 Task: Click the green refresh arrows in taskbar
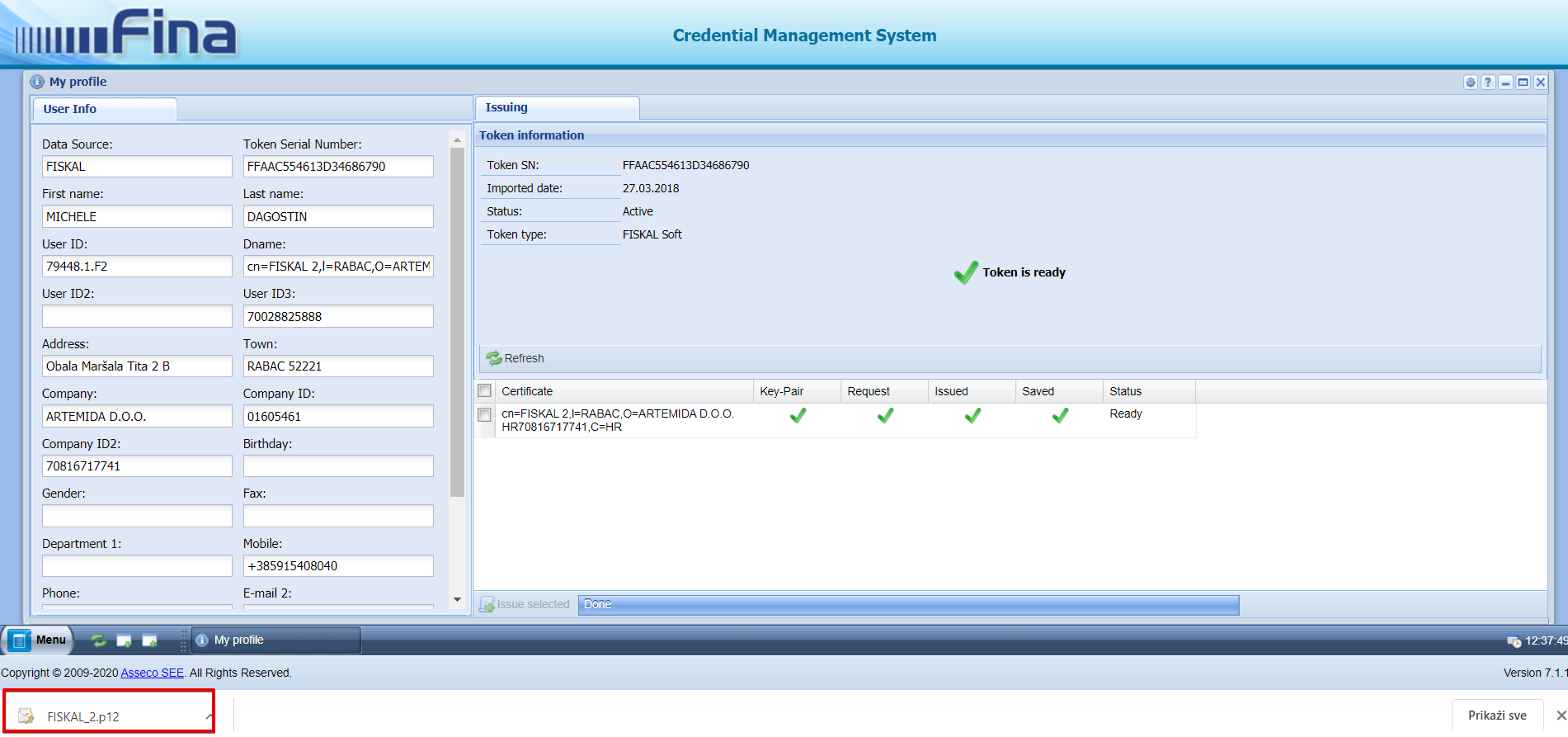pos(98,640)
